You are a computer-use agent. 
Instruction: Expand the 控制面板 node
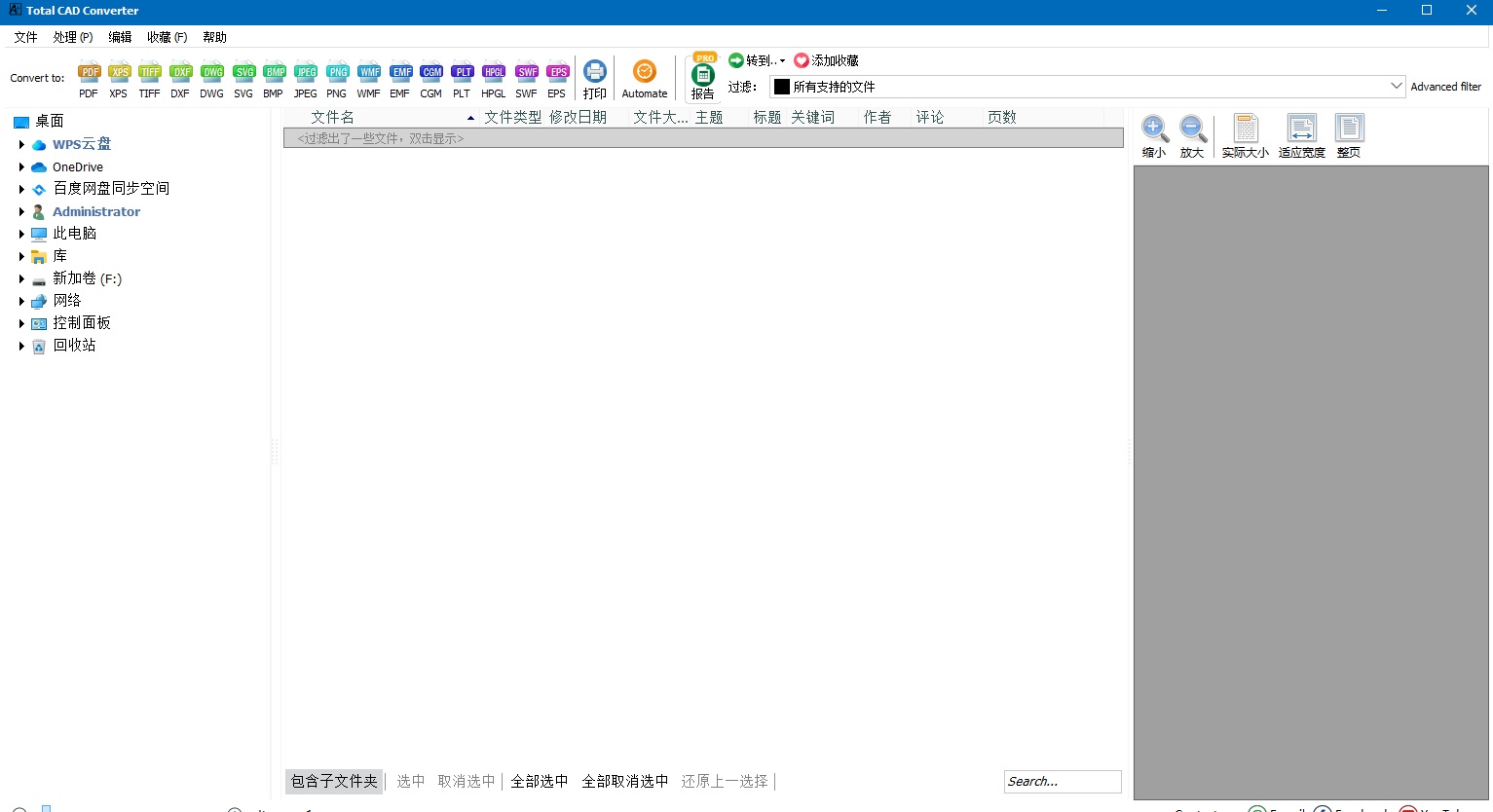coord(21,323)
